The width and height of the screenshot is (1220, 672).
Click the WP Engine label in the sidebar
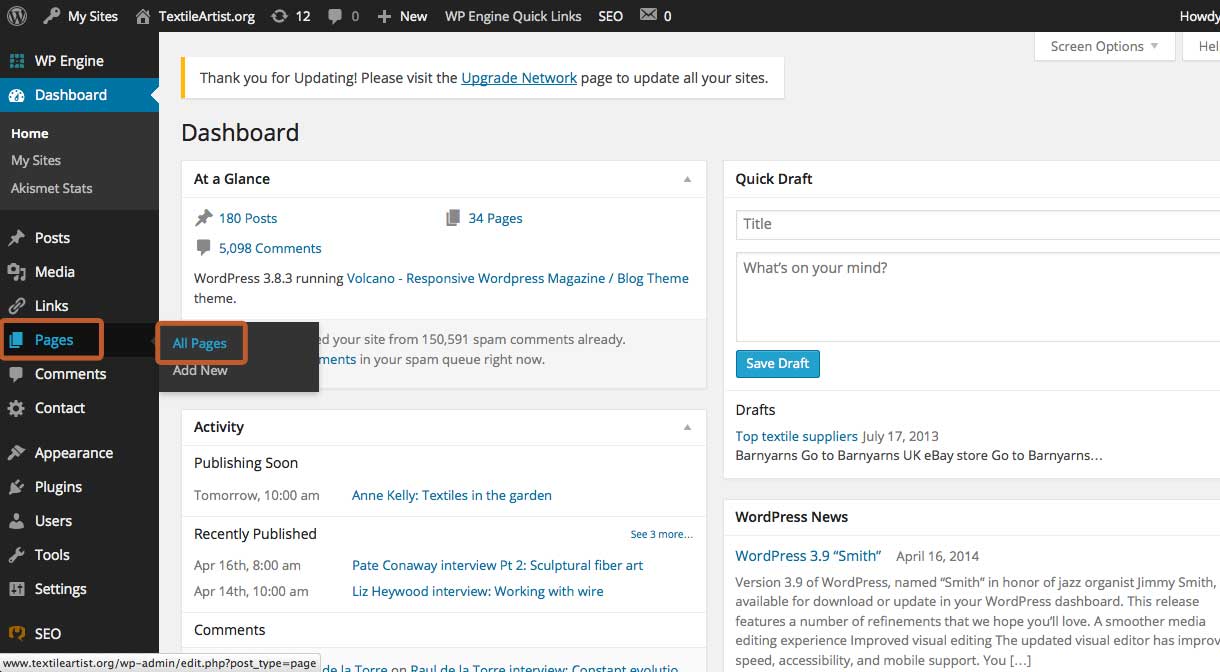pyautogui.click(x=69, y=61)
